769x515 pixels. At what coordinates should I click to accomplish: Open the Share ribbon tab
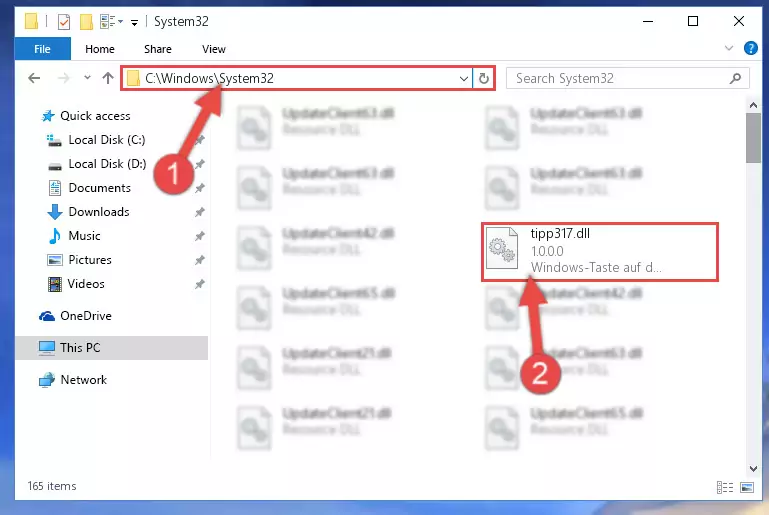point(158,49)
